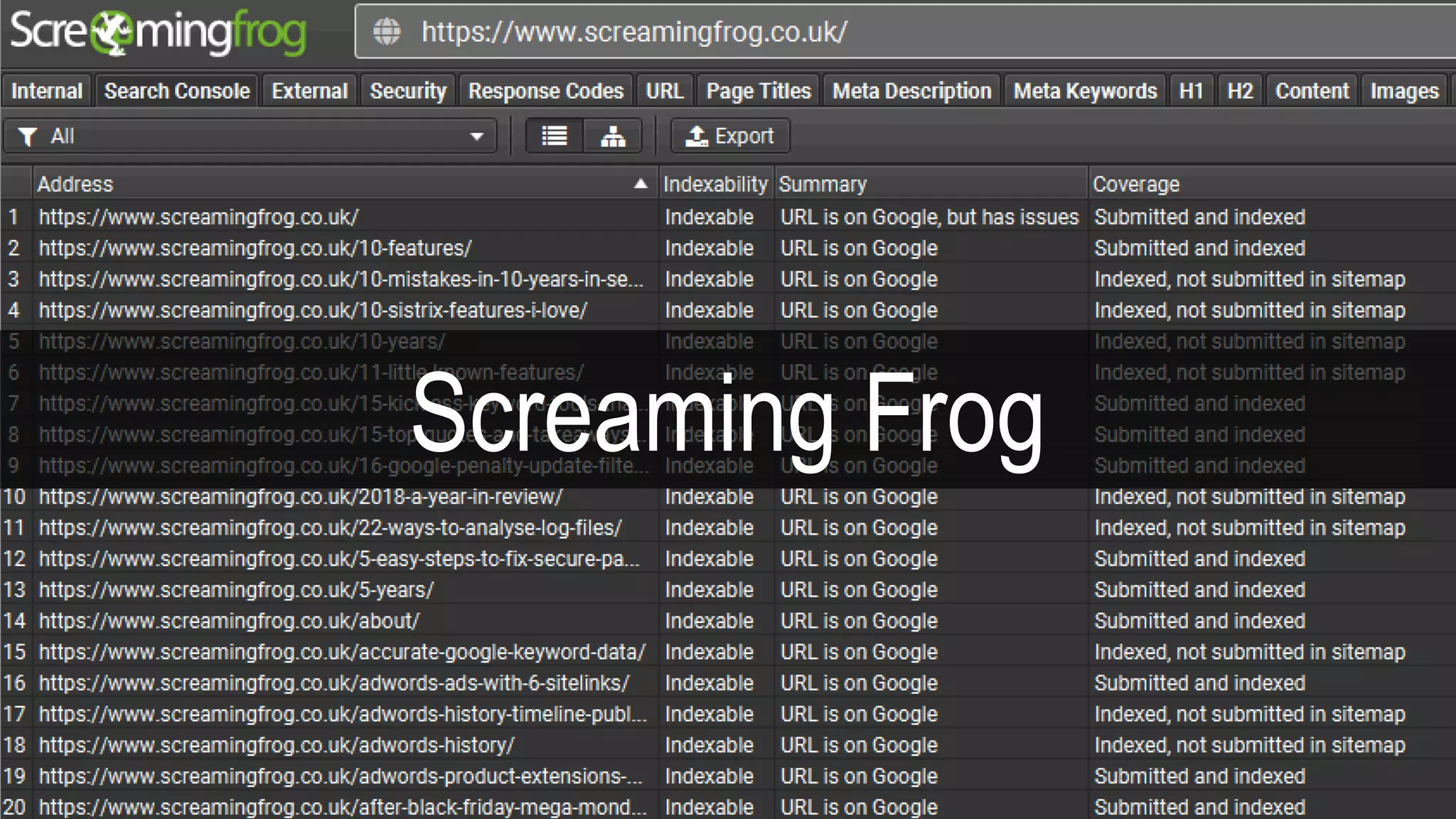Select the 10-features URL row
Viewport: 1456px width, 819px height.
255,248
